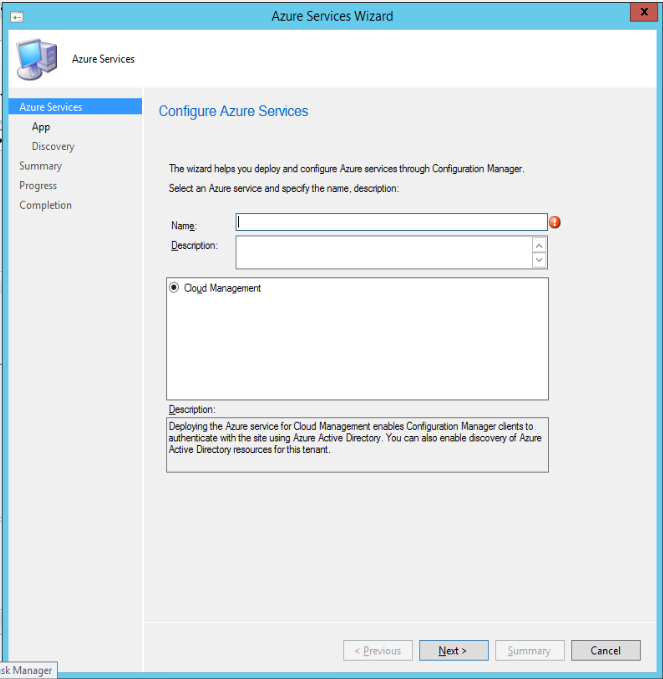Click the red error indicator beside Name
The height and width of the screenshot is (679, 663).
[x=555, y=223]
